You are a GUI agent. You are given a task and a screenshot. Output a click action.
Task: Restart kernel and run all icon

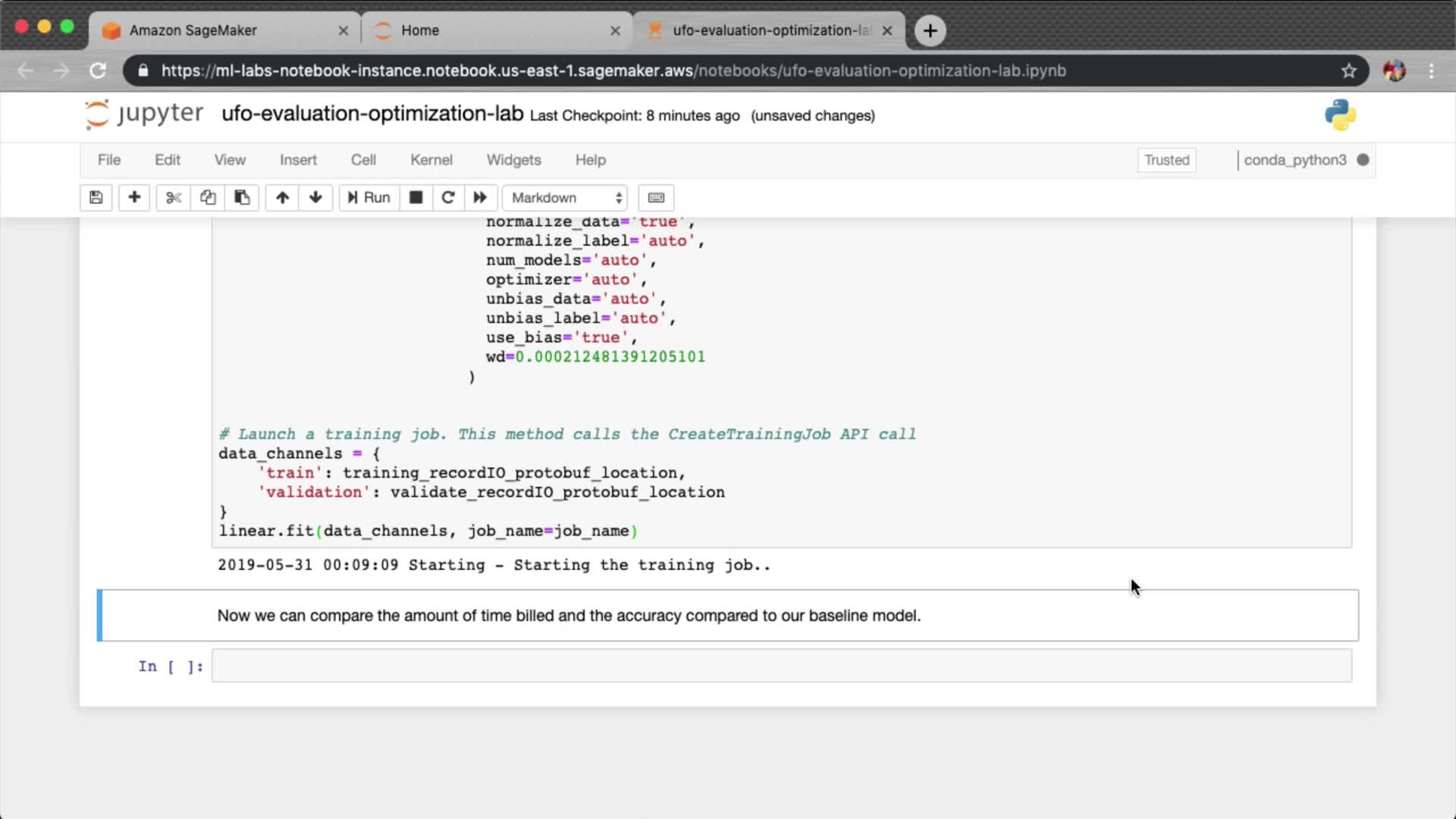[480, 198]
